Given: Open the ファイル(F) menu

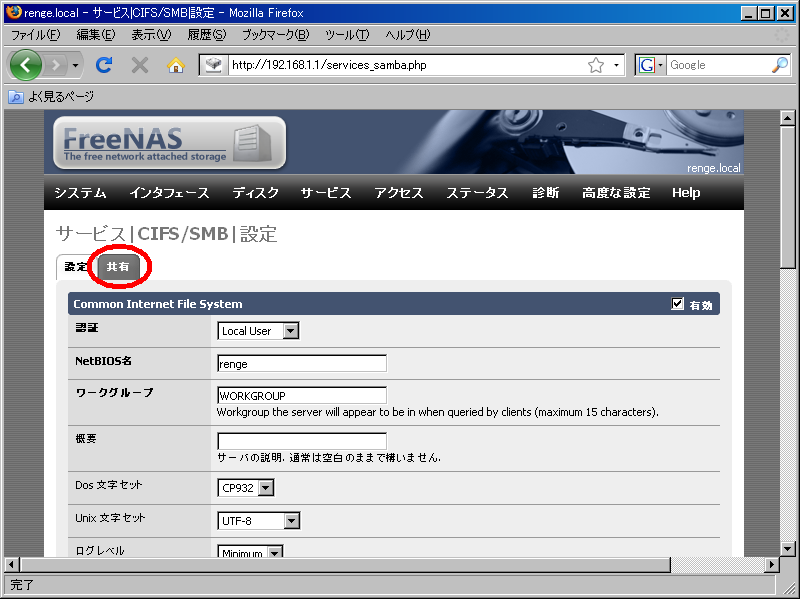Looking at the screenshot, I should point(36,35).
